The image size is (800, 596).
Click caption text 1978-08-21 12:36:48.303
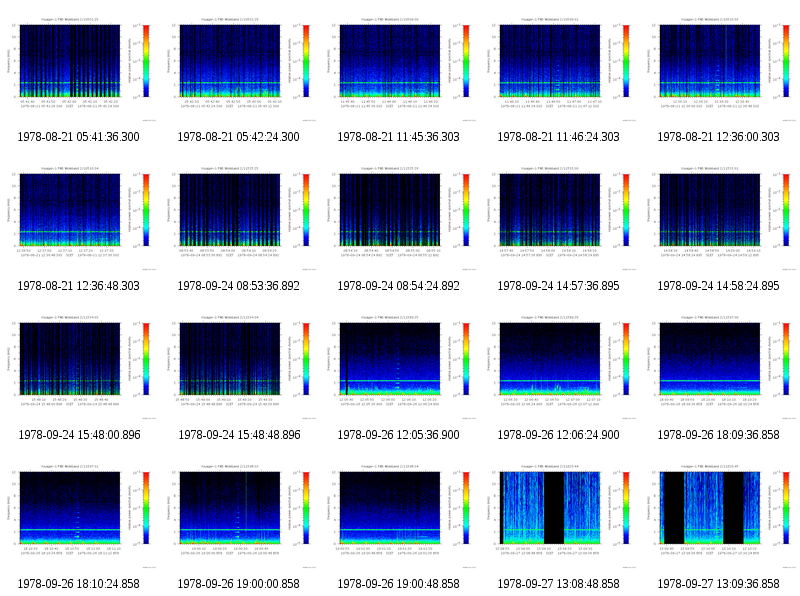79,286
